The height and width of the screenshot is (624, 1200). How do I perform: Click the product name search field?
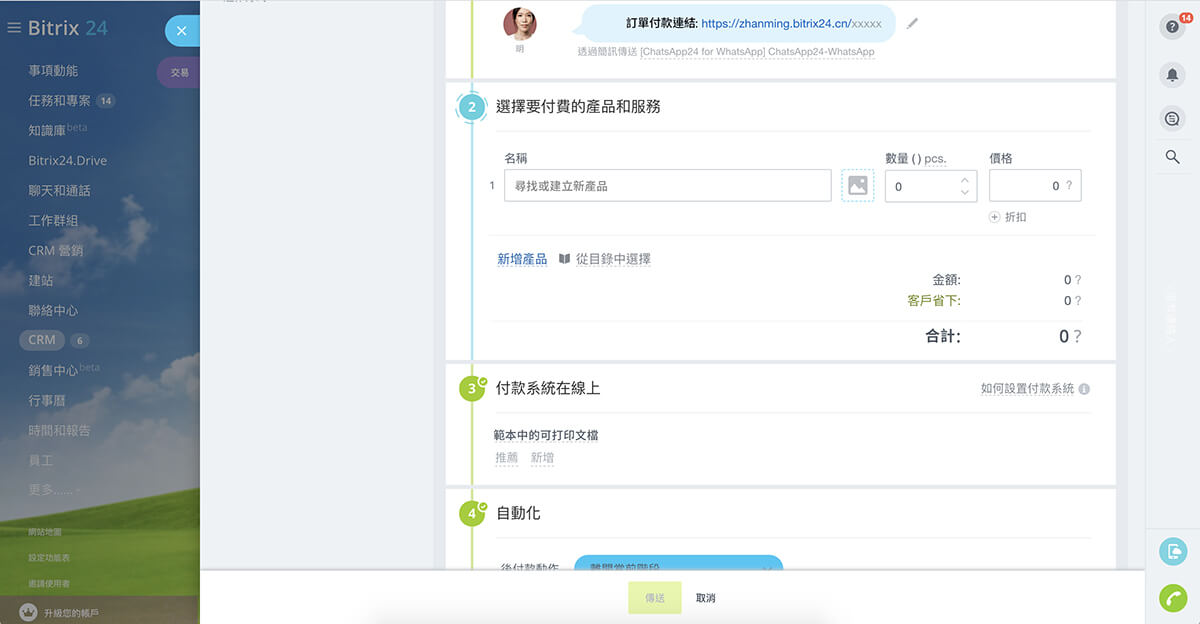pos(668,186)
